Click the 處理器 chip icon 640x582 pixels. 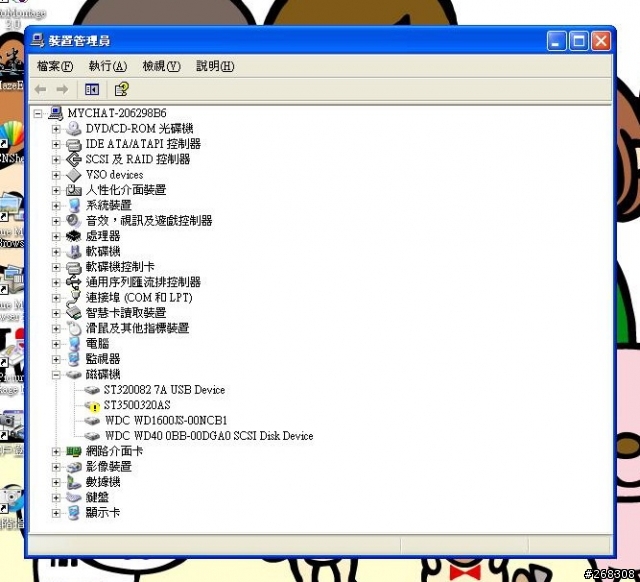click(x=74, y=236)
